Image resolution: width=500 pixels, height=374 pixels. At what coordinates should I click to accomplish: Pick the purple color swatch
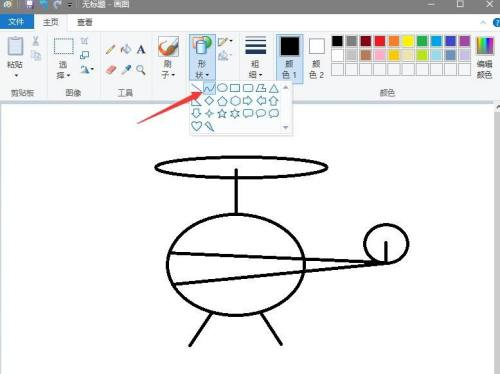click(465, 41)
